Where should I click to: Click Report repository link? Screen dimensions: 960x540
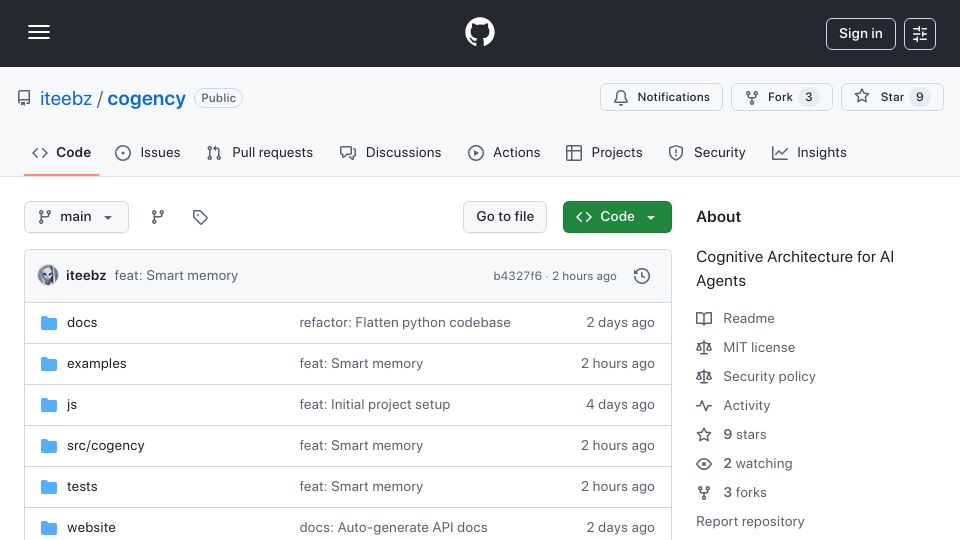[x=750, y=522]
